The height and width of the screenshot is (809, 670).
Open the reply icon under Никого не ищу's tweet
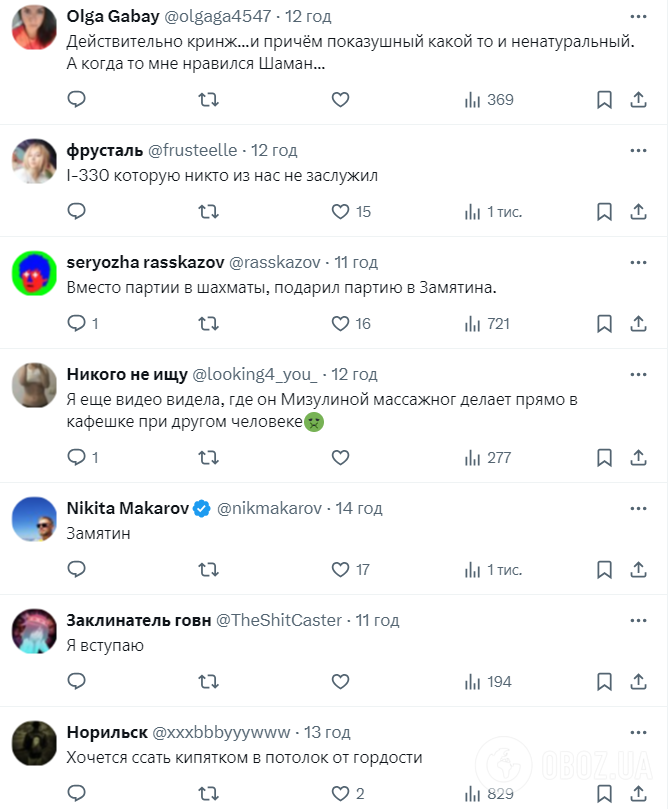[76, 457]
